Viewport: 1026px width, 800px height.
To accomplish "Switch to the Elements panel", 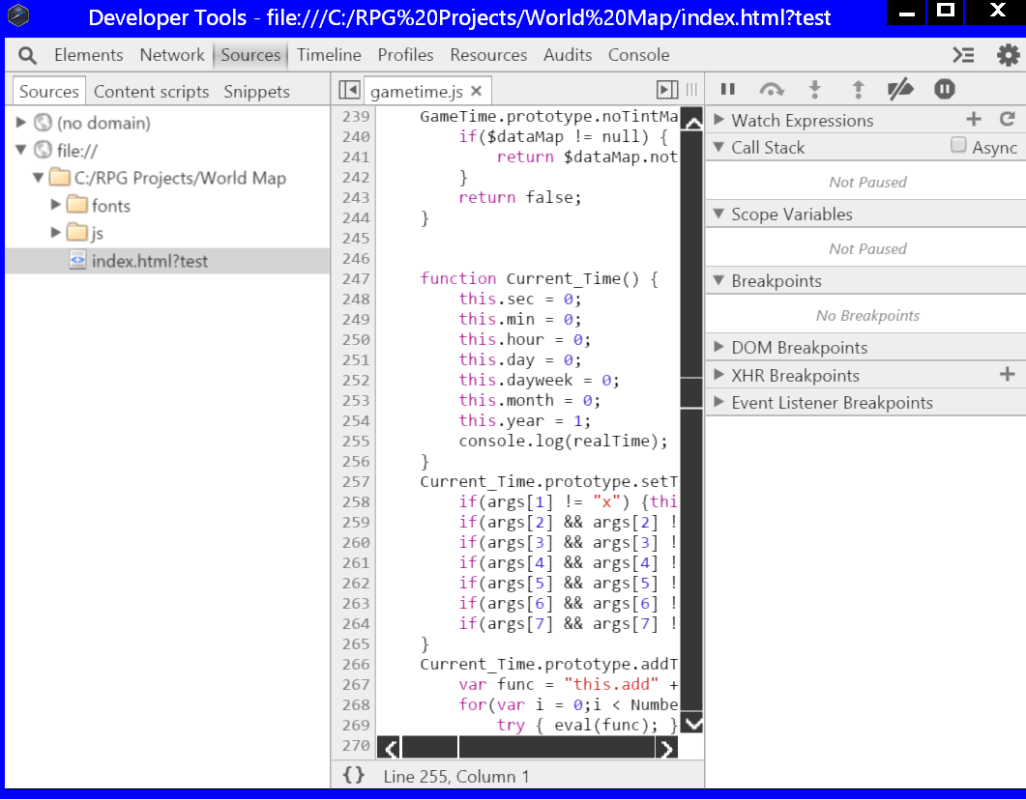I will pos(88,55).
